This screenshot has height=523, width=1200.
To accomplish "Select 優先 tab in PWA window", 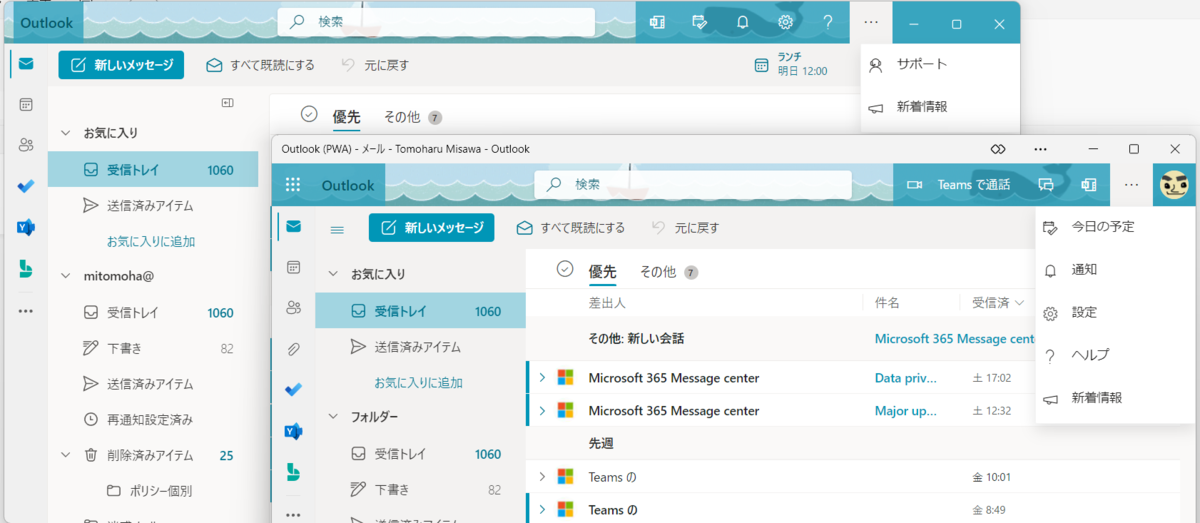I will click(x=602, y=272).
